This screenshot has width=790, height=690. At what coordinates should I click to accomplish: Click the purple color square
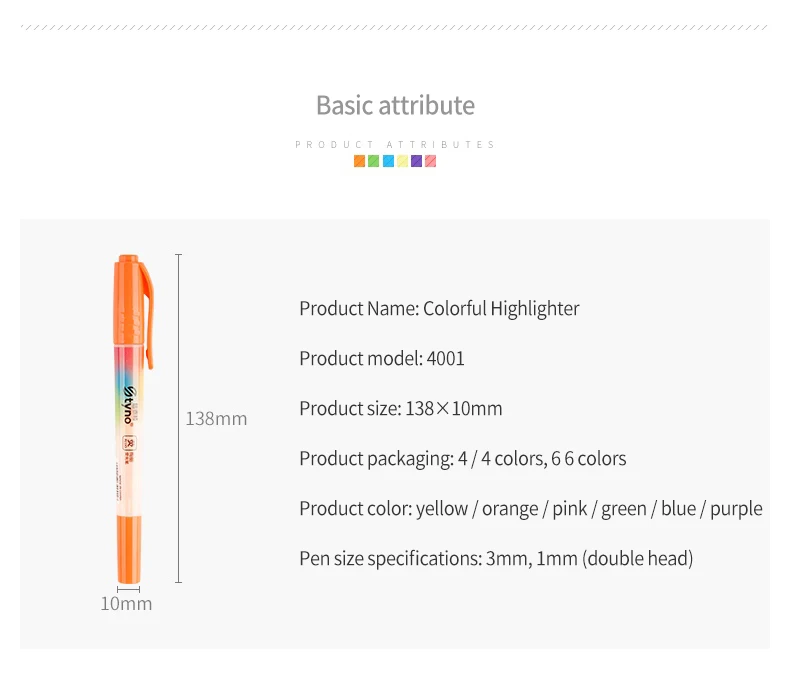(416, 161)
